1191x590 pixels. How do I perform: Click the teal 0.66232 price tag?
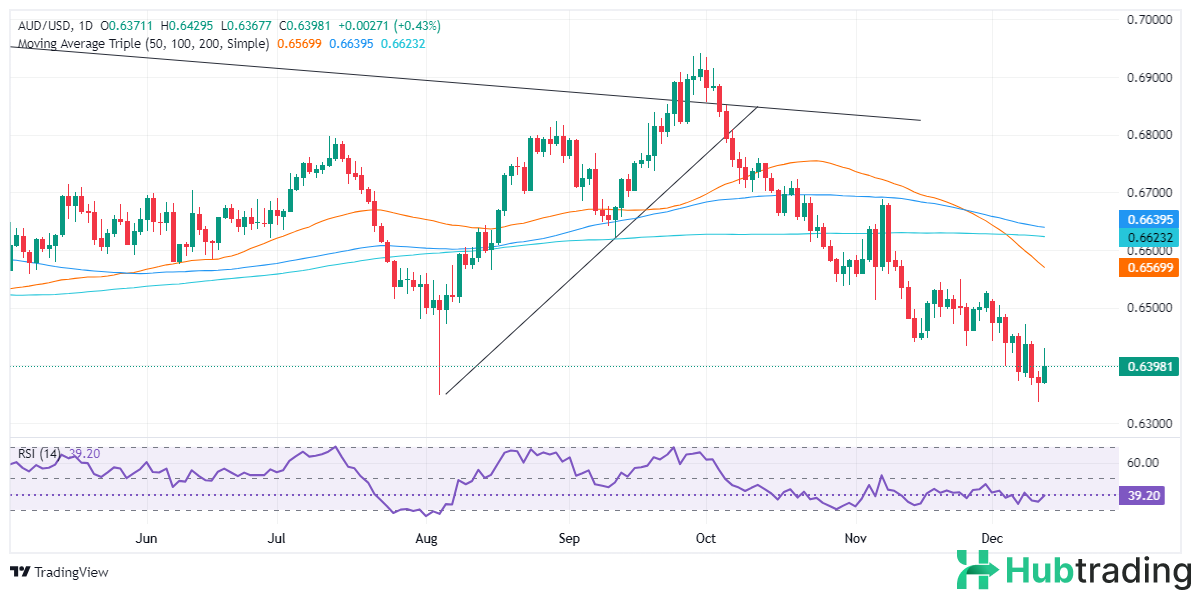click(1151, 236)
